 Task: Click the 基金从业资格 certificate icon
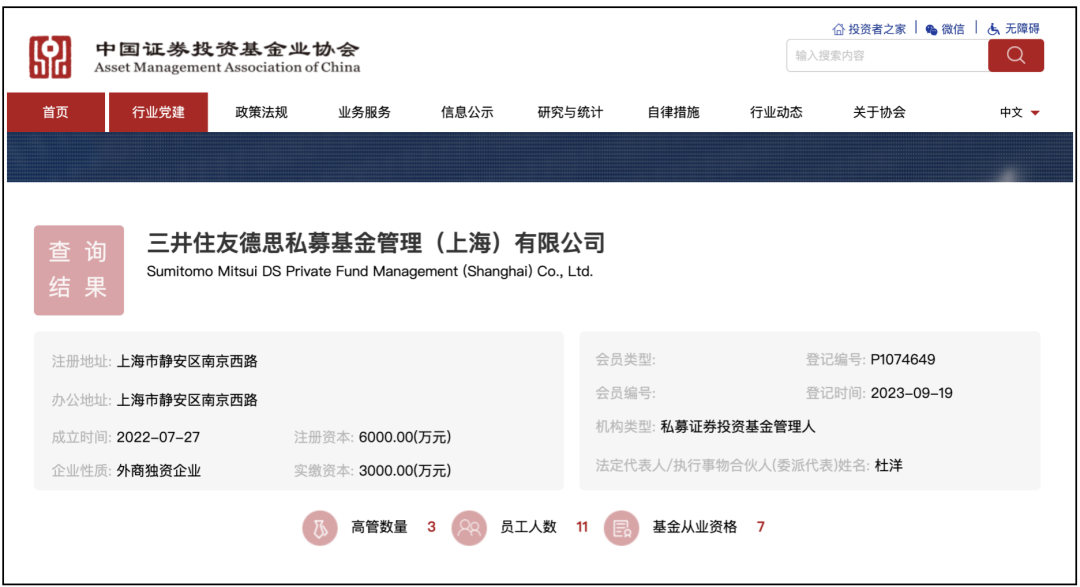coord(621,528)
